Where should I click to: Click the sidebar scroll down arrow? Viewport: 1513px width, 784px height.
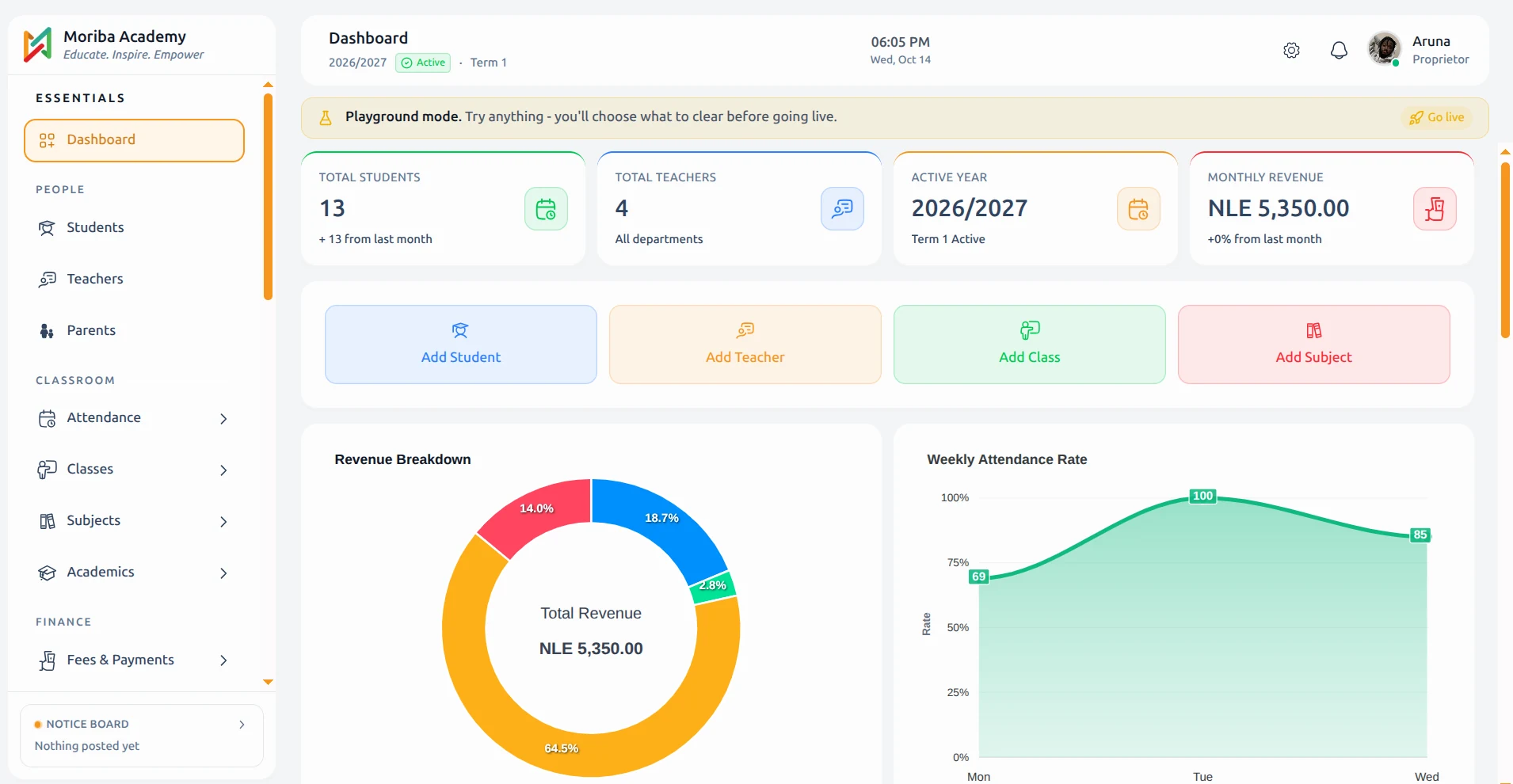click(x=268, y=682)
